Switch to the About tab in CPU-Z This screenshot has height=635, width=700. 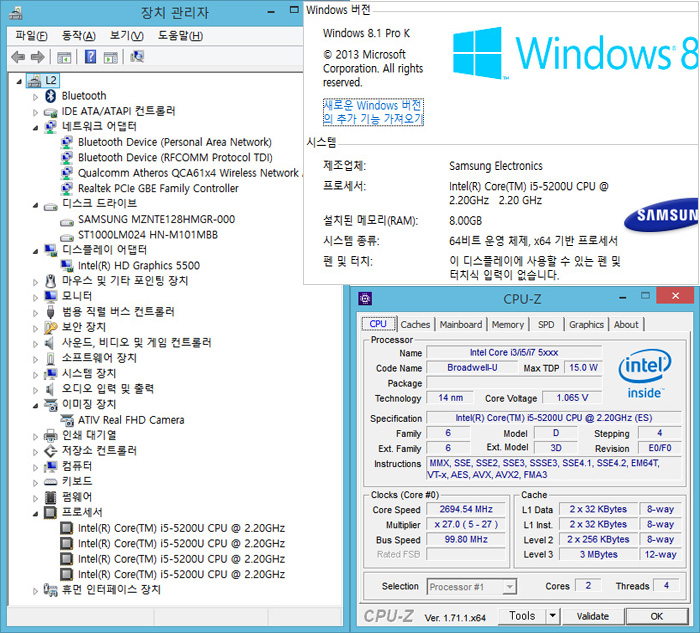[x=626, y=325]
